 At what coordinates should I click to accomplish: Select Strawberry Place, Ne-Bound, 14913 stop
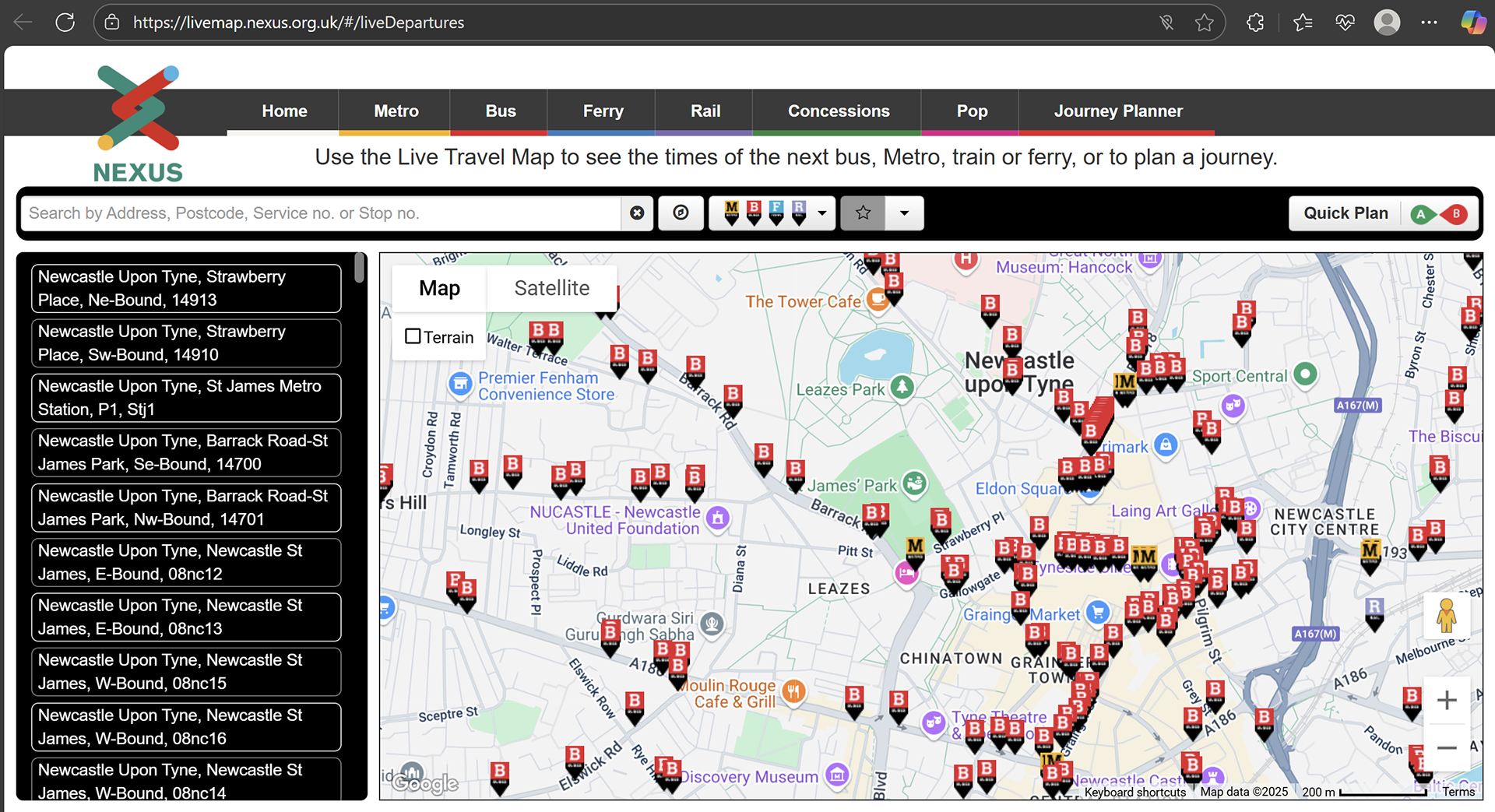click(186, 288)
